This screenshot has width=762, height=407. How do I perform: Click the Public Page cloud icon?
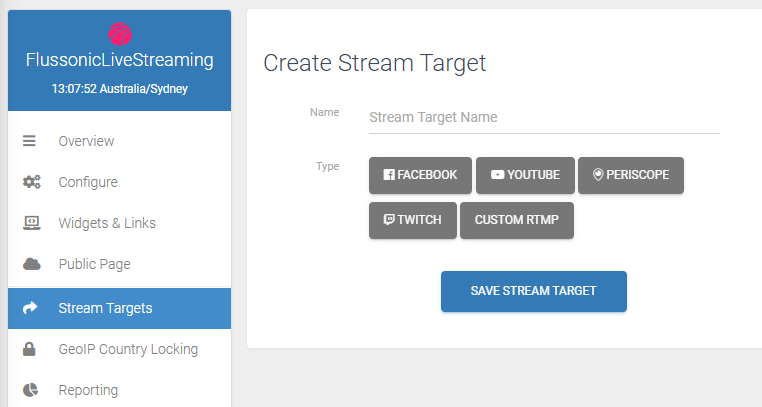(32, 264)
